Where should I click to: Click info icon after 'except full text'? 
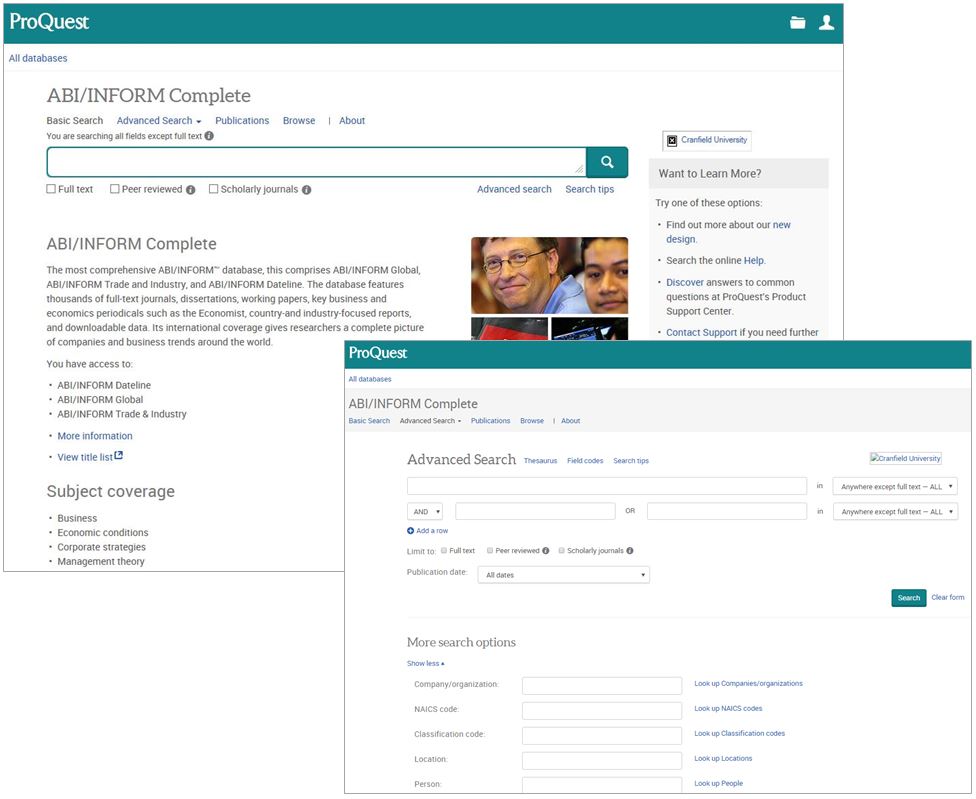(209, 136)
